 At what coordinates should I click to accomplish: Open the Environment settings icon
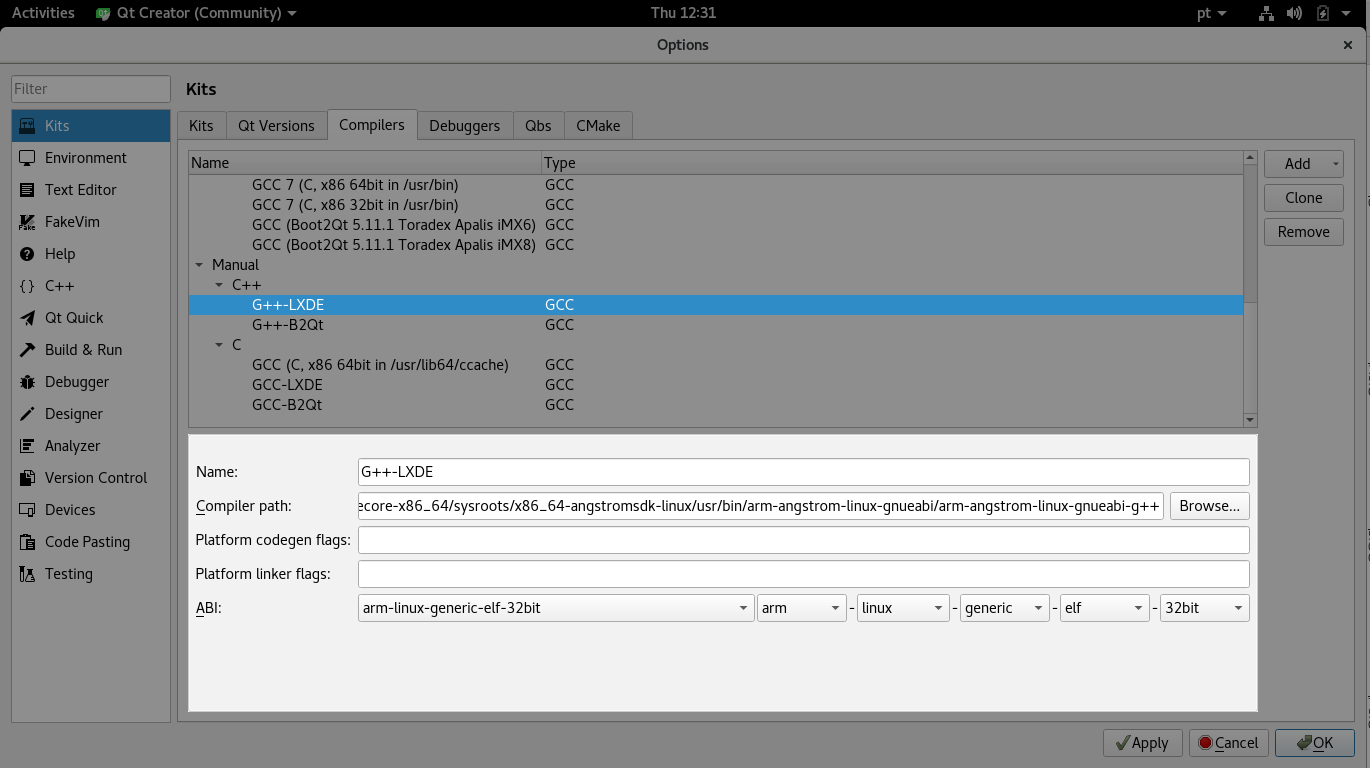27,158
